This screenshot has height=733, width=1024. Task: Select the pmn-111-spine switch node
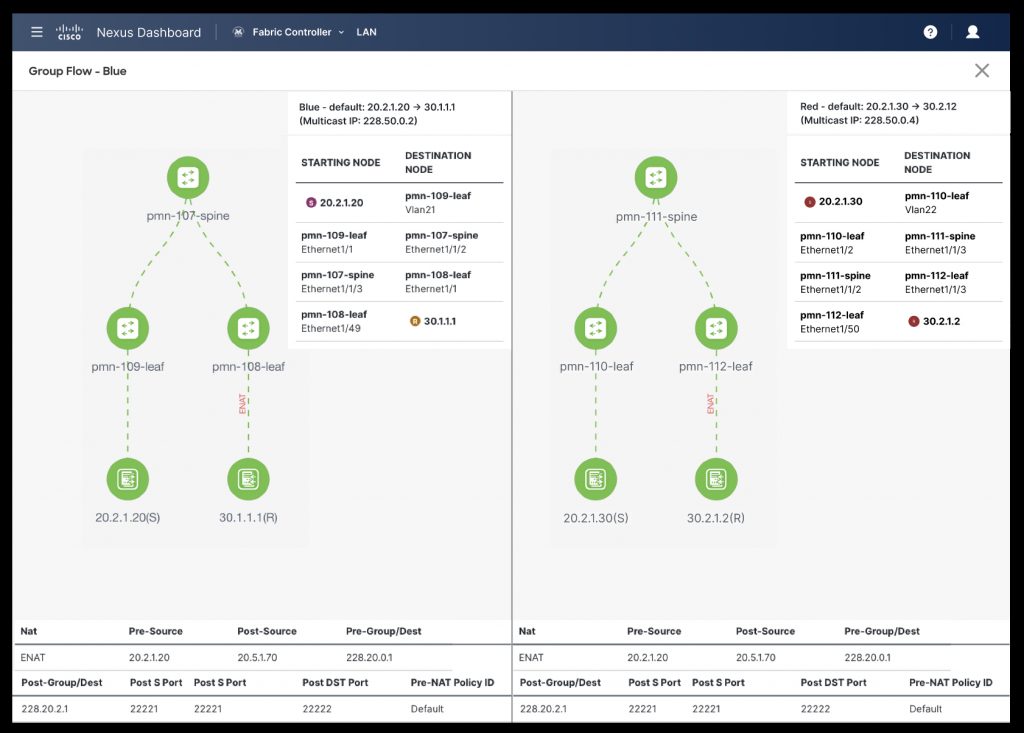pyautogui.click(x=656, y=178)
